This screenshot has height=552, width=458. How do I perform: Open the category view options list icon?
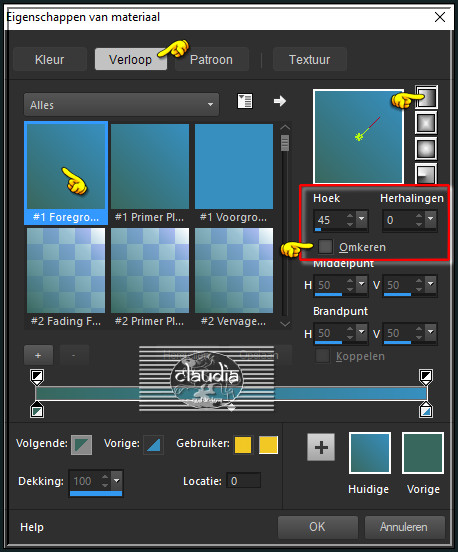245,101
